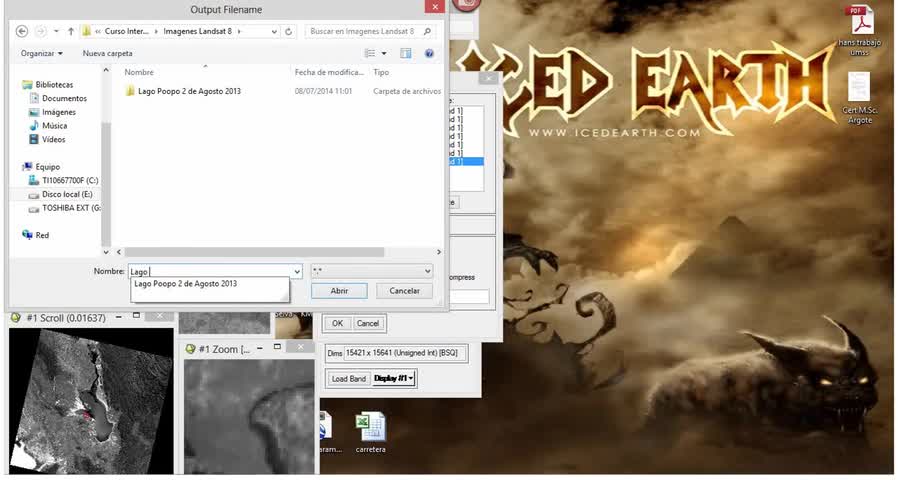898x480 pixels.
Task: Toggle the preview pane icon
Action: pos(405,53)
